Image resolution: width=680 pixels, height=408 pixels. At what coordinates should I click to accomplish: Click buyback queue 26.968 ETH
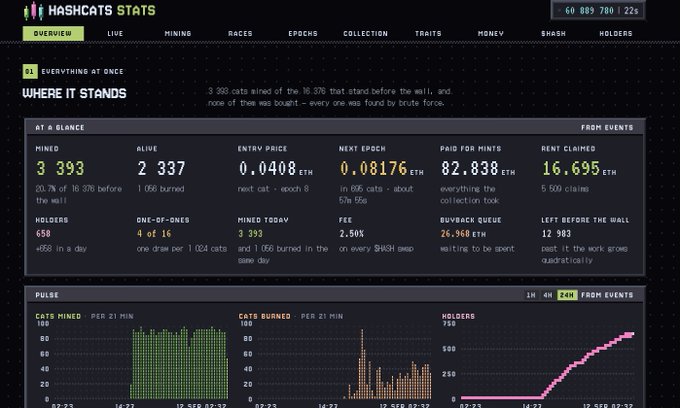[x=463, y=234]
